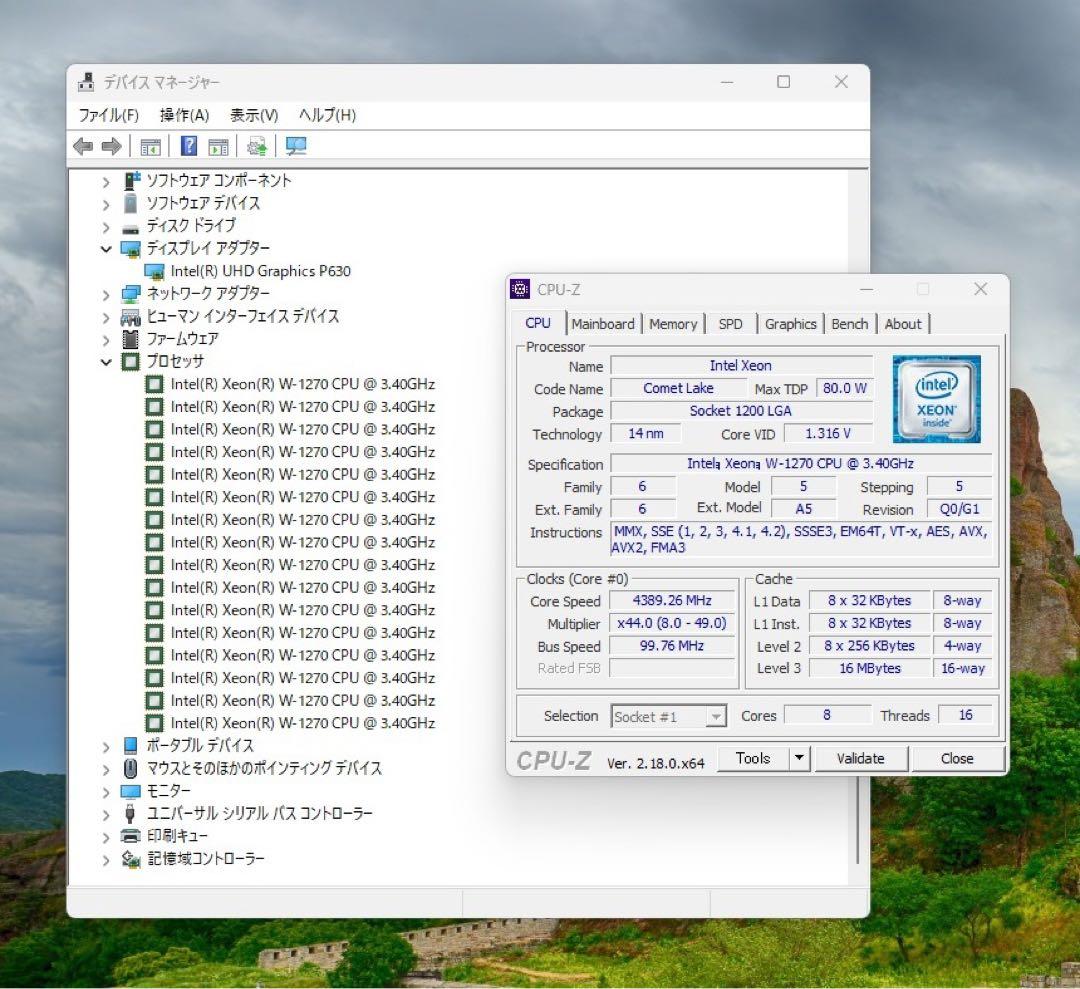This screenshot has height=989, width=1080.
Task: Click the ヒューマン インターフェイス デバイス category icon
Action: [131, 317]
